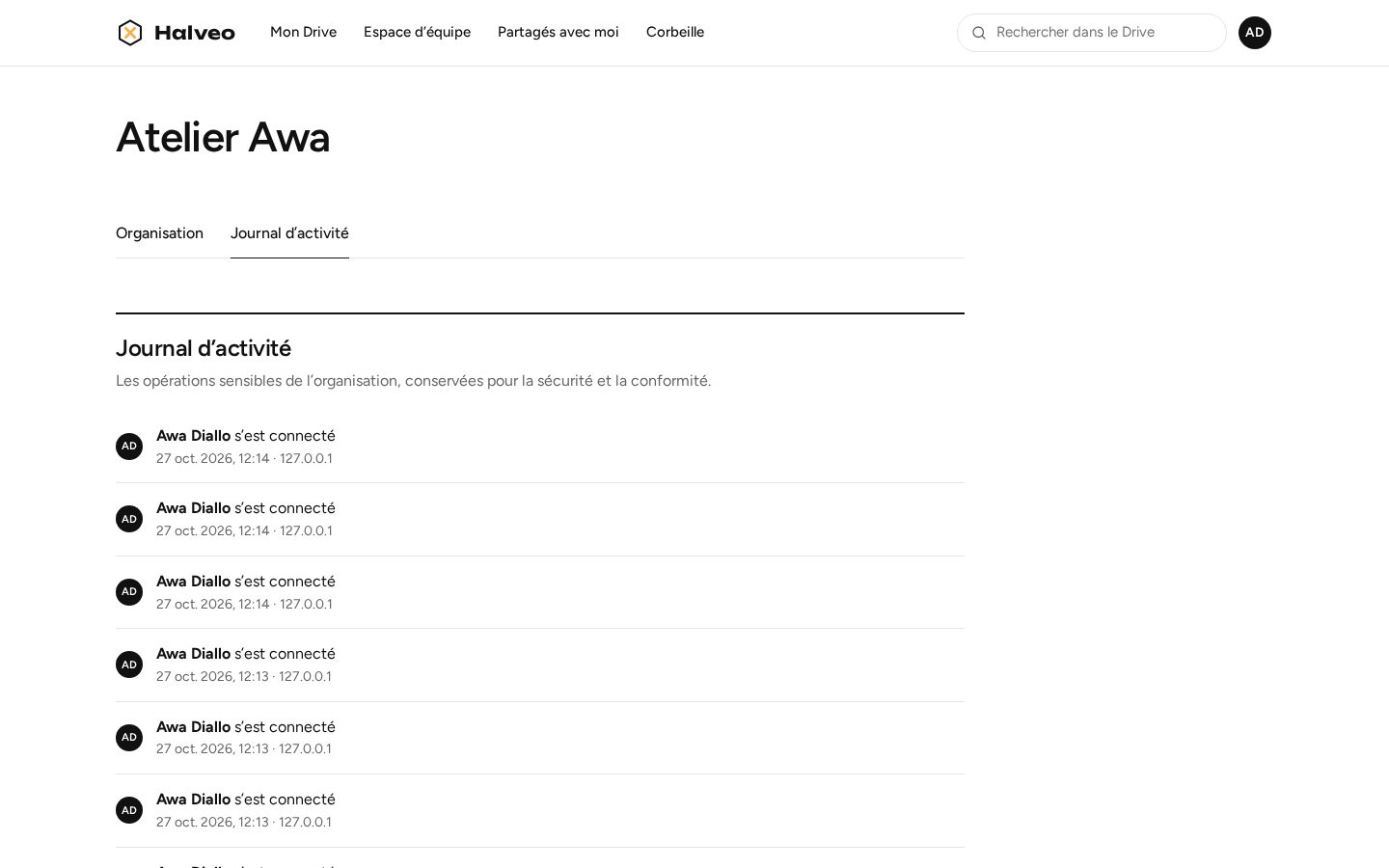Image resolution: width=1389 pixels, height=868 pixels.
Task: Open Mon Drive in the top navigation
Action: [x=303, y=32]
